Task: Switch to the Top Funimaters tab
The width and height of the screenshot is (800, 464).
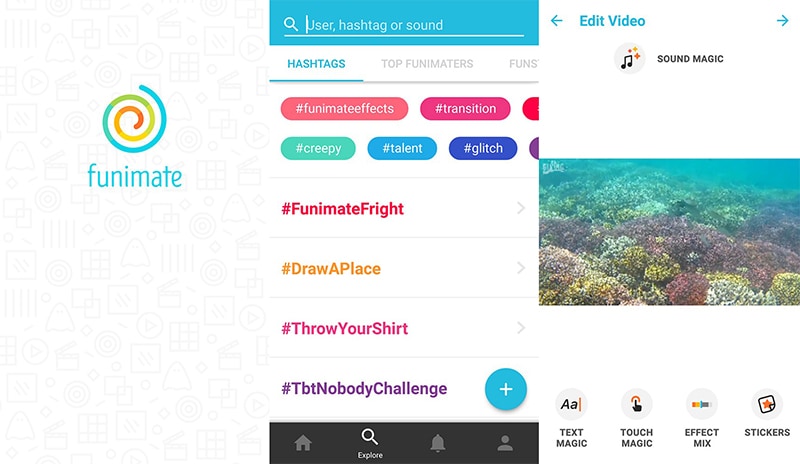Action: (x=427, y=64)
